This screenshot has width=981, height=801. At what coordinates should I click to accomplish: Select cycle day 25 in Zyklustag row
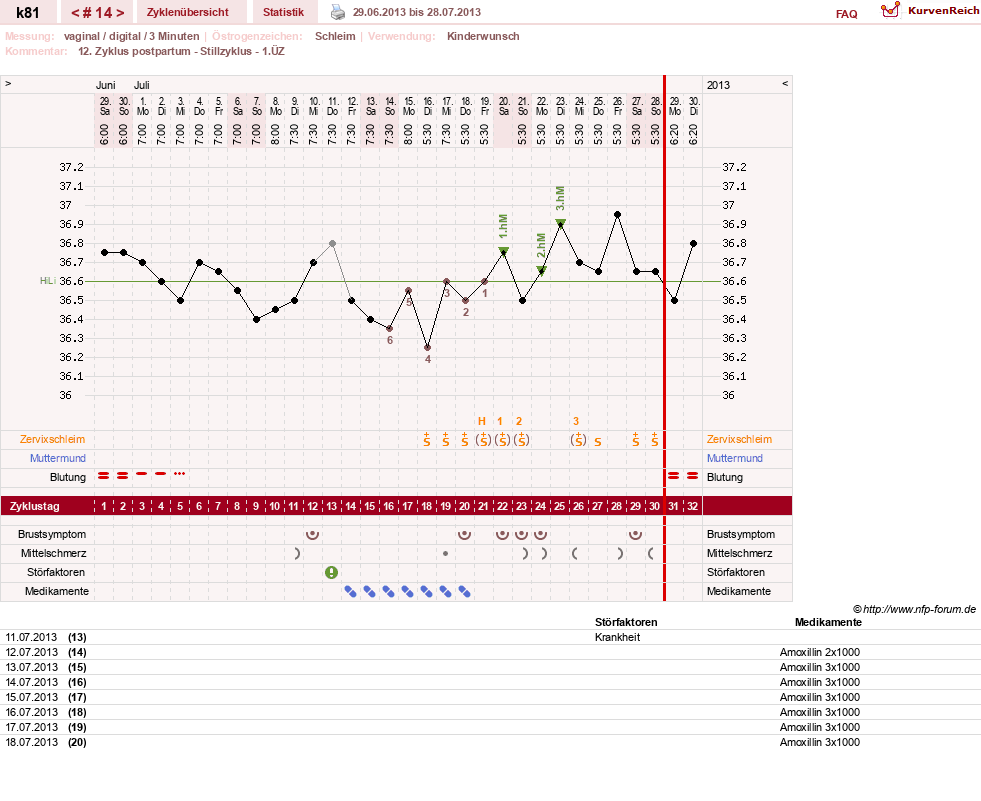pos(560,506)
